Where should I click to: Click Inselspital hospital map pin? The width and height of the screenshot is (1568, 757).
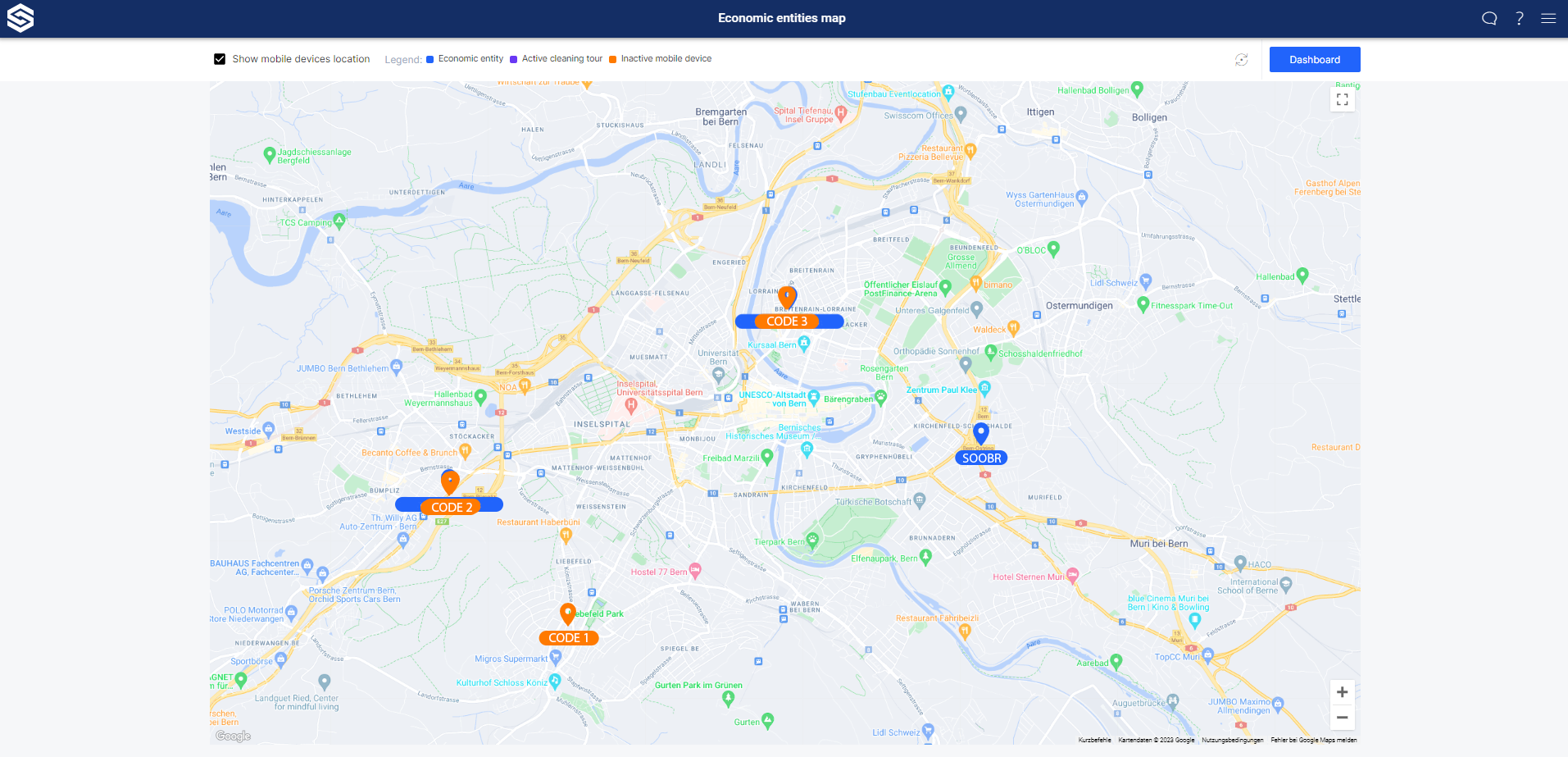point(631,405)
